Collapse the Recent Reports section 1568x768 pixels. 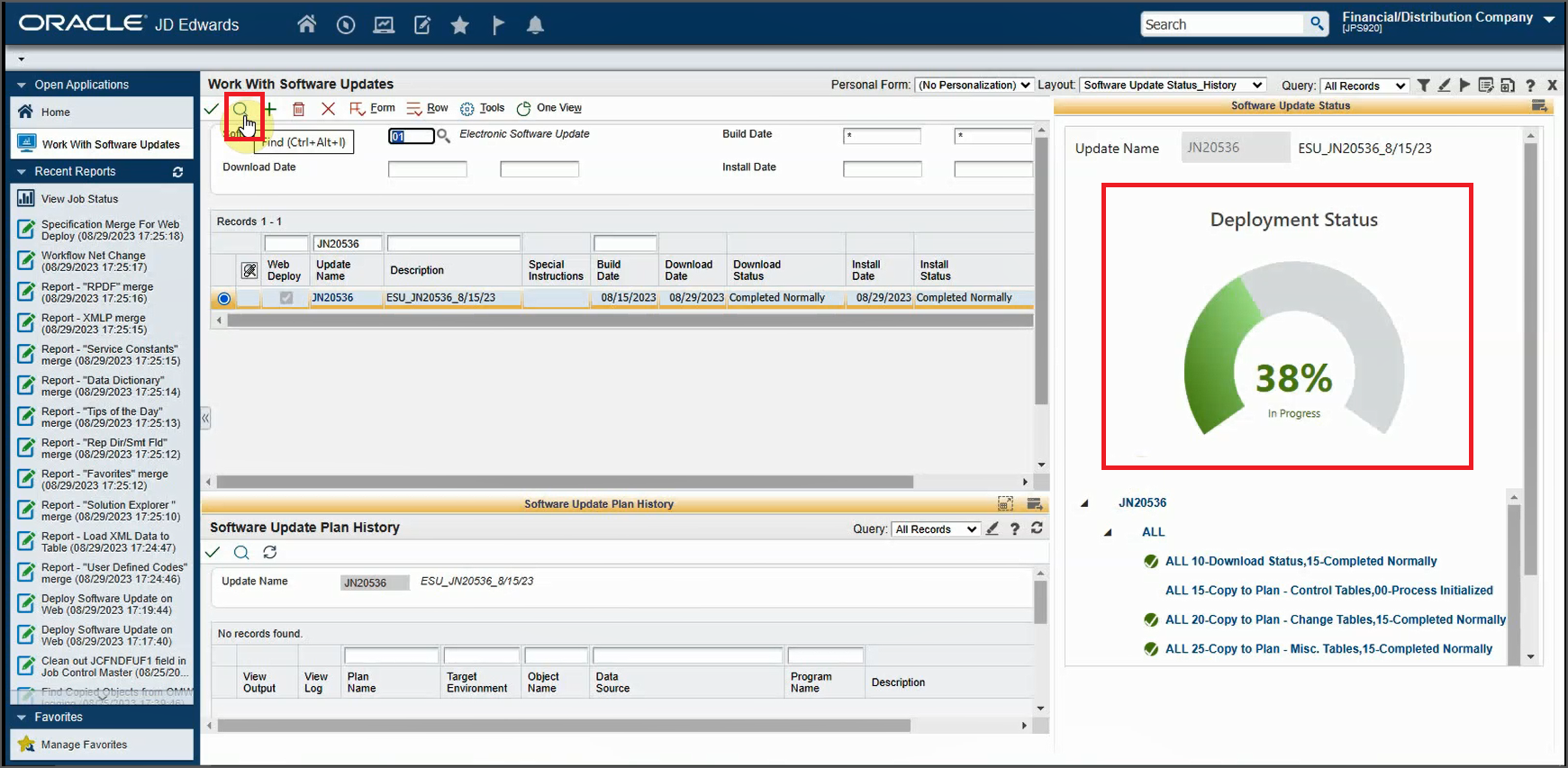(x=22, y=171)
